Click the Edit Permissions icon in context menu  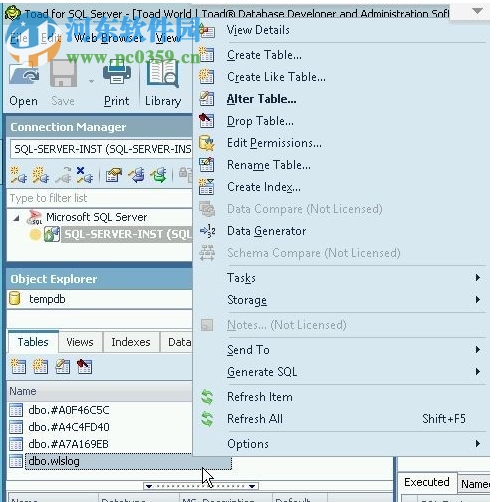[207, 143]
